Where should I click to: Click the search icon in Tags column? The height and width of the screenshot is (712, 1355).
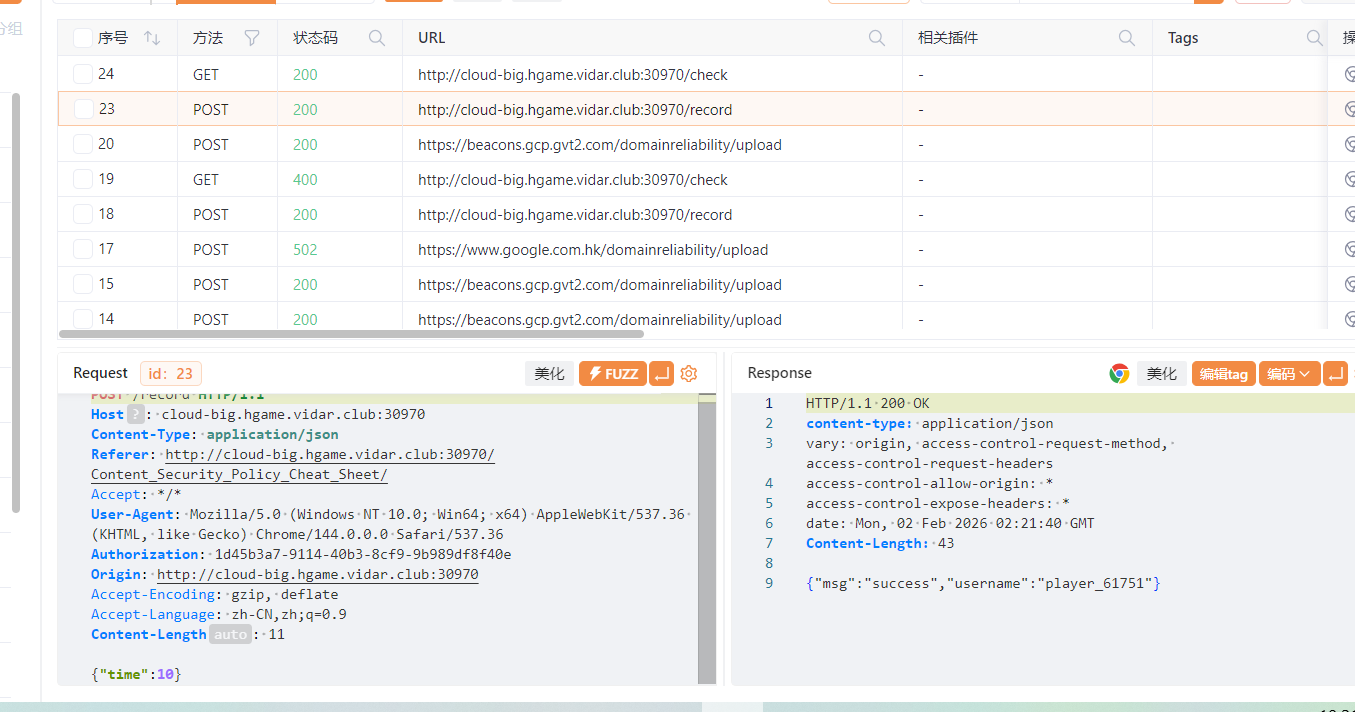[x=1315, y=38]
